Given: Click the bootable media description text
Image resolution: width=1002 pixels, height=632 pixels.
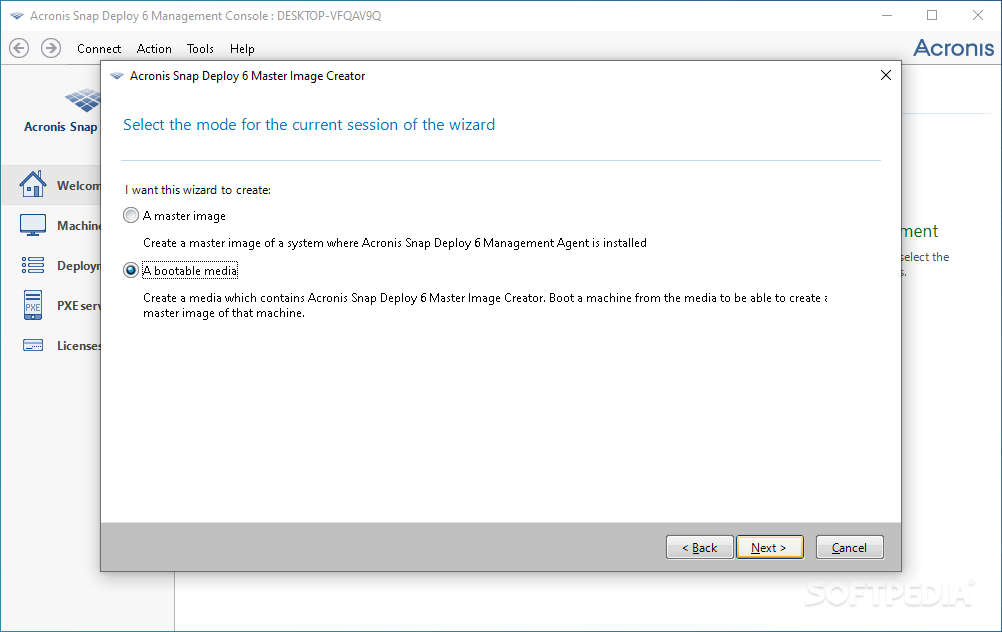Looking at the screenshot, I should pyautogui.click(x=485, y=305).
